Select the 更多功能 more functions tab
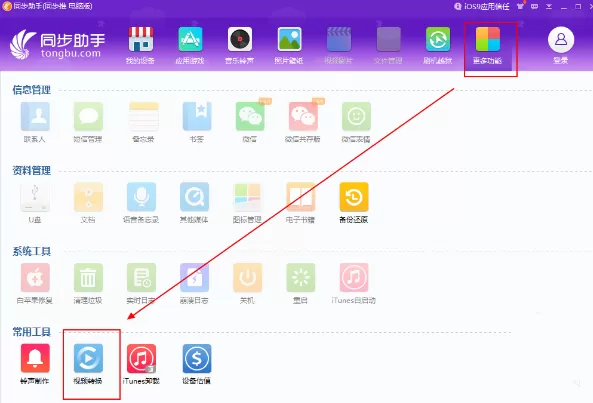 pos(487,45)
